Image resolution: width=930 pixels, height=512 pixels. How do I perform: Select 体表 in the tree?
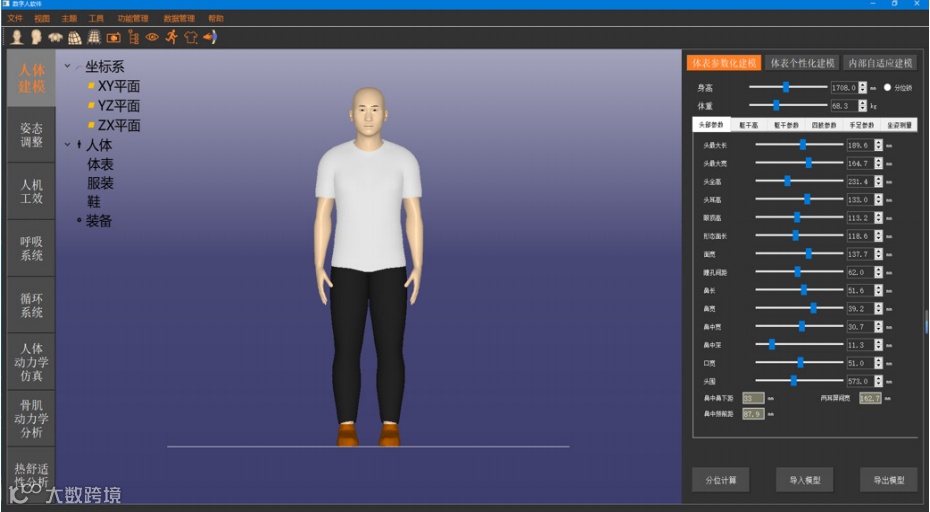click(100, 164)
